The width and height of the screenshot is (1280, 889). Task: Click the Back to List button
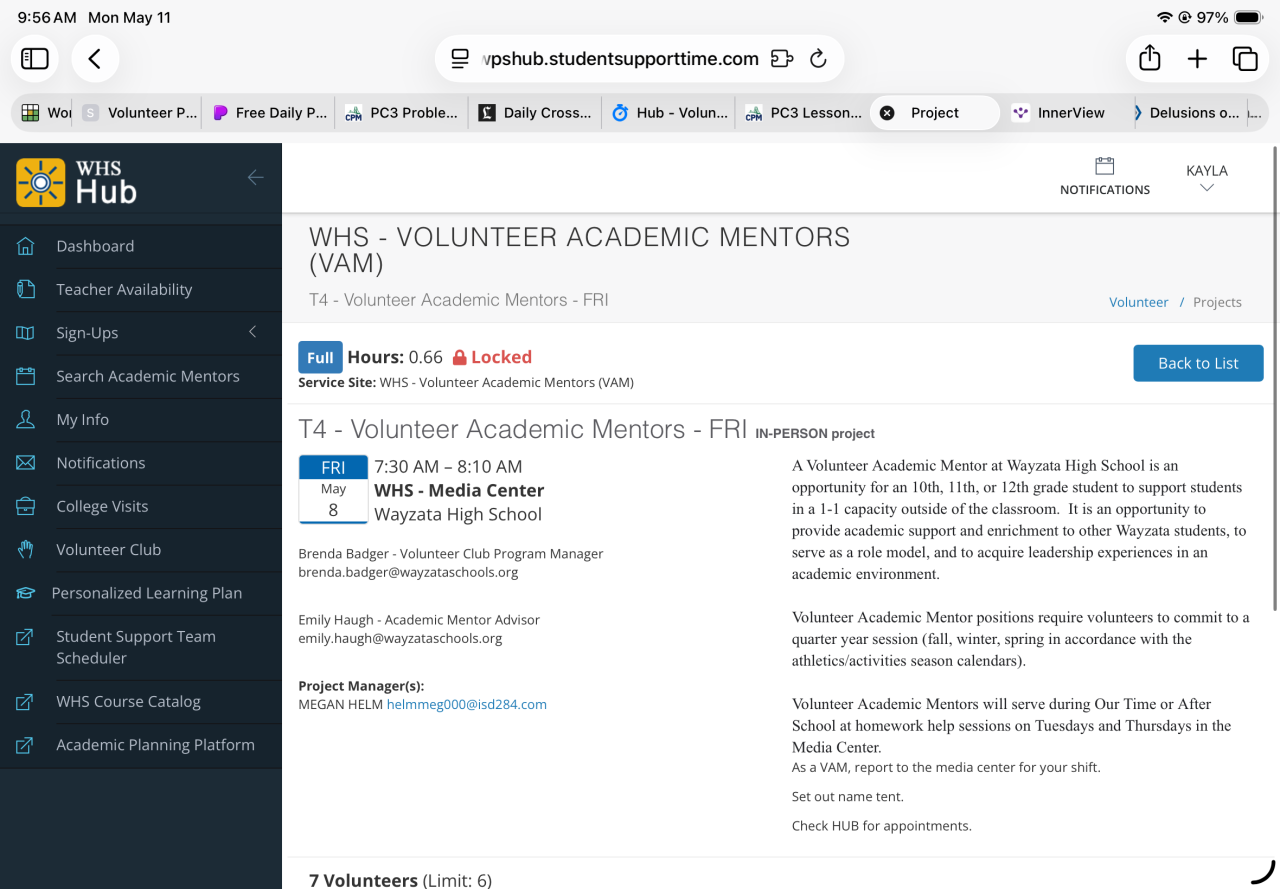coord(1198,363)
